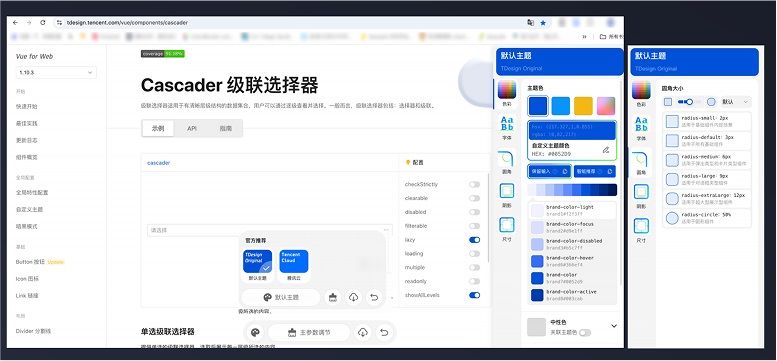777x361 pixels.
Task: Open the Link 链接 sidebar entry
Action: point(27,296)
